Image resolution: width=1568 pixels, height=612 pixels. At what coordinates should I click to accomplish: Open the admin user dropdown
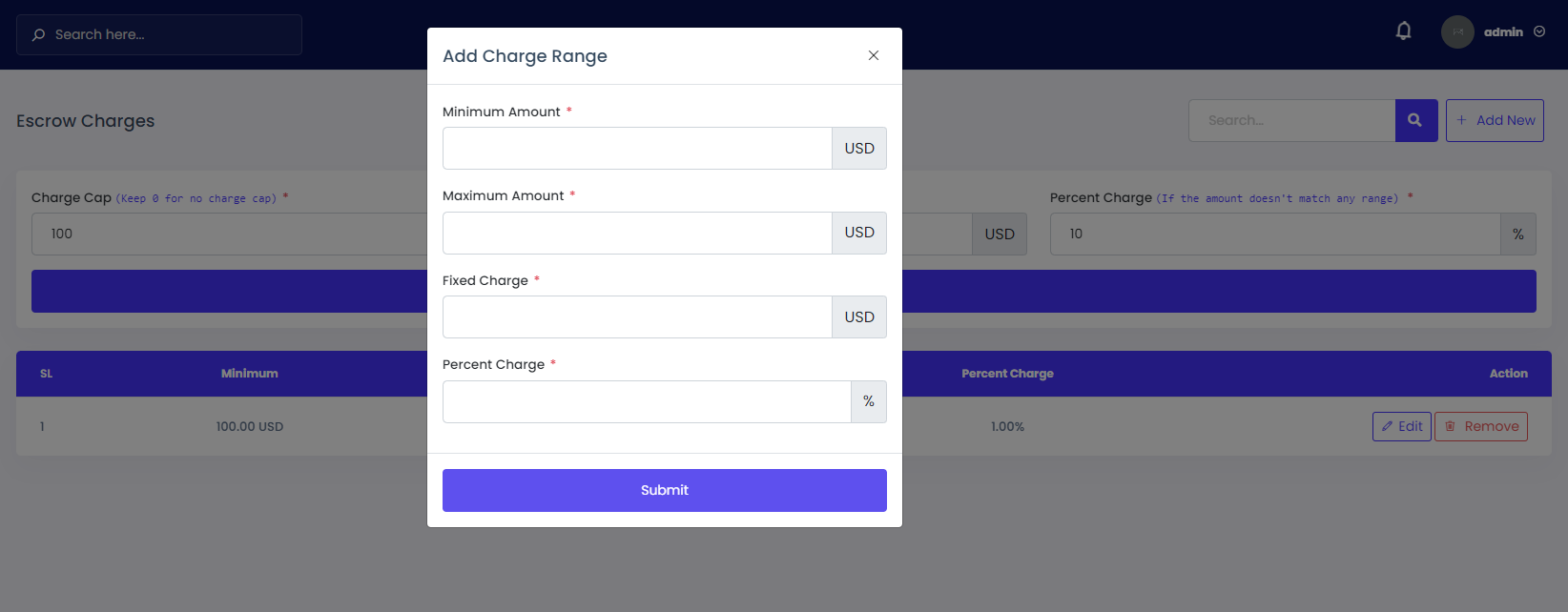[1514, 32]
